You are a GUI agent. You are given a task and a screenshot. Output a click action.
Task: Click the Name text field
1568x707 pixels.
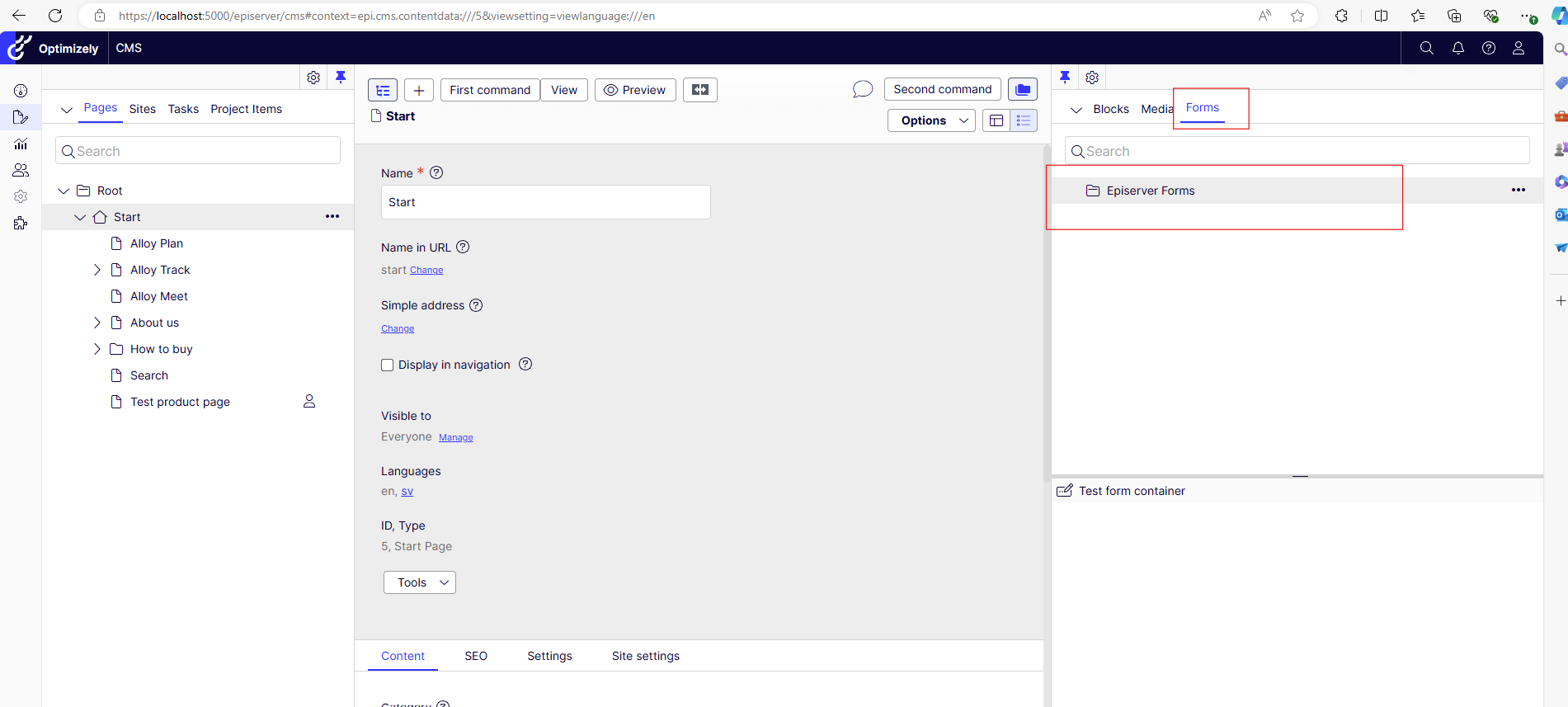[x=545, y=202]
